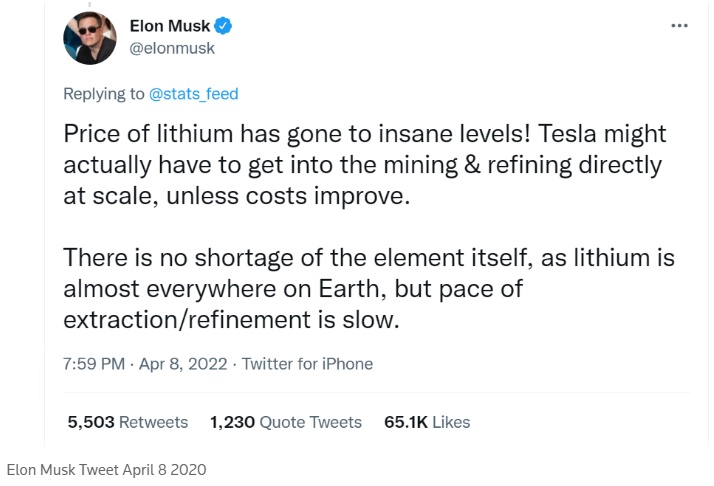
Task: Click 'at scale, unless costs improve' text
Action: tap(237, 196)
